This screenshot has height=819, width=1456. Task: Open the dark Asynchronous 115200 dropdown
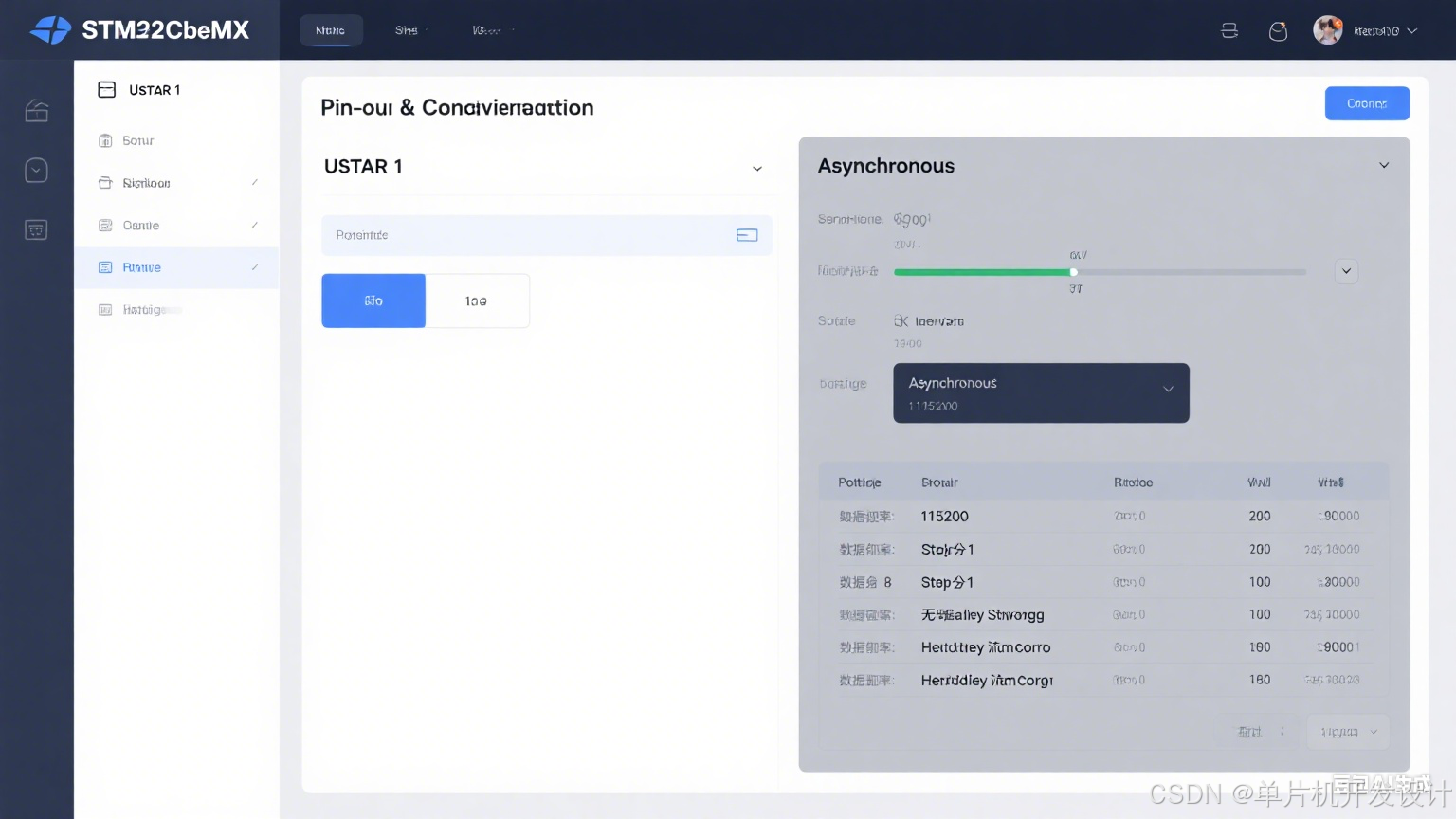pyautogui.click(x=1041, y=392)
